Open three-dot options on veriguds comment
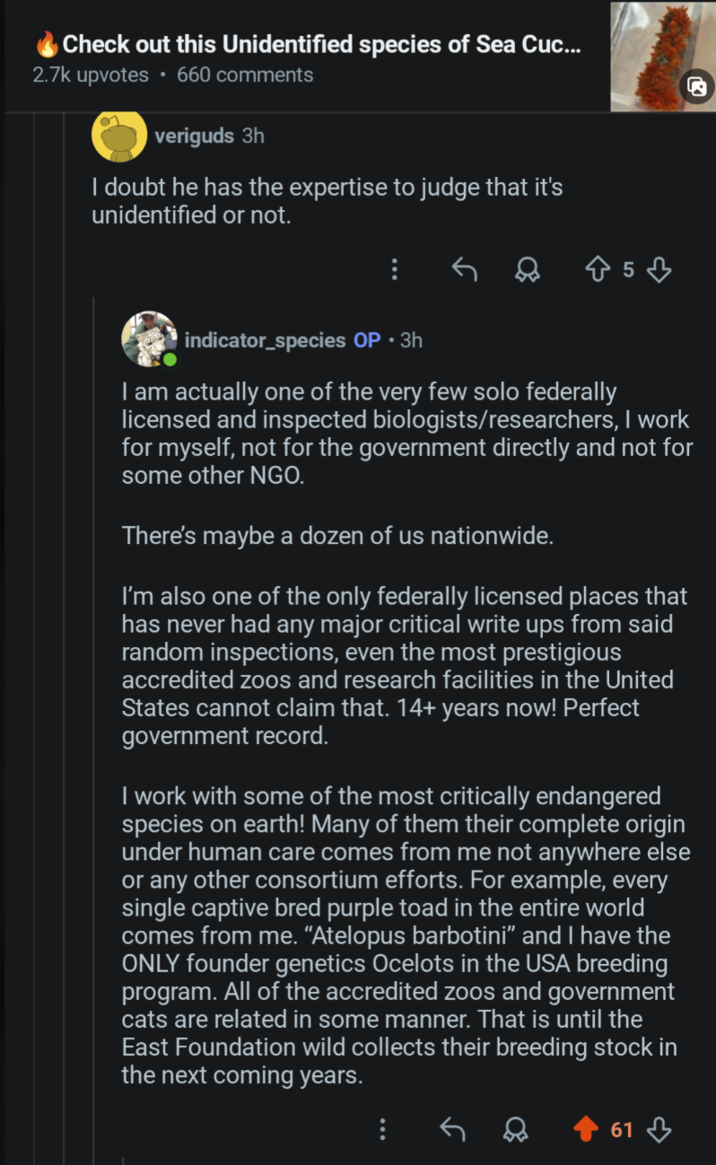716x1165 pixels. pos(394,269)
